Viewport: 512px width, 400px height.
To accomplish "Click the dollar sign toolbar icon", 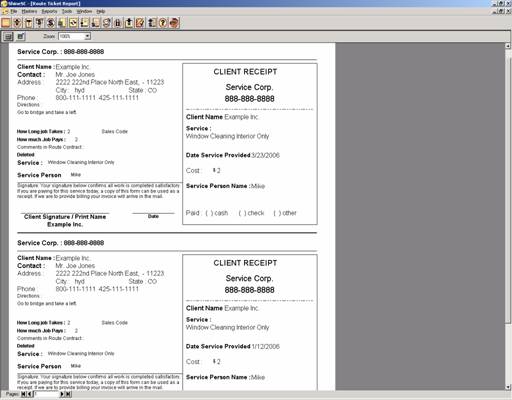I will 51,23.
